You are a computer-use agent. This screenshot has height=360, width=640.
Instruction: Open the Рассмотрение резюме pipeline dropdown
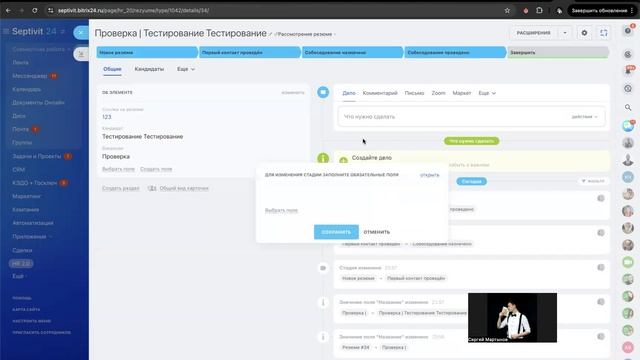click(x=305, y=34)
